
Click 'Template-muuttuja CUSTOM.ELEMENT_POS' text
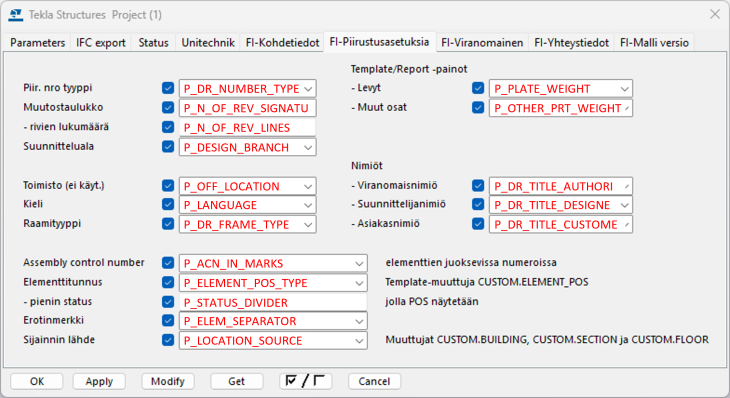click(x=487, y=282)
